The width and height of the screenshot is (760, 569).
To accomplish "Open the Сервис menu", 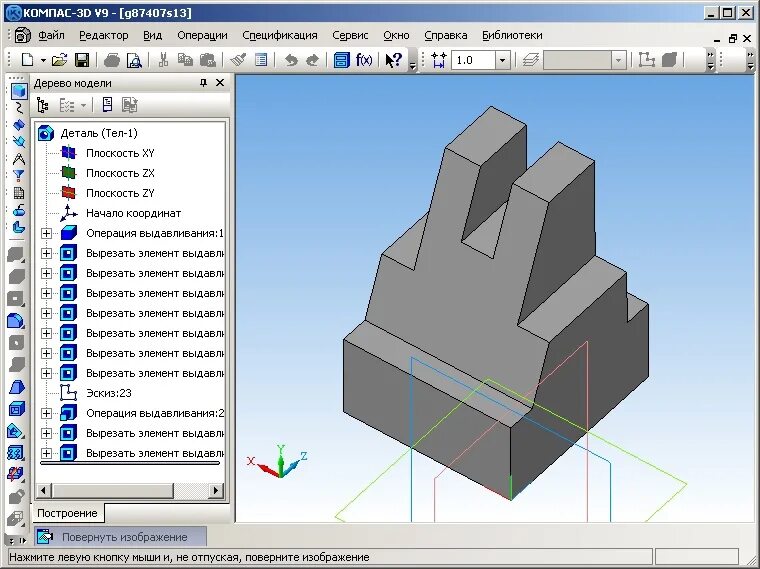I will click(x=350, y=35).
